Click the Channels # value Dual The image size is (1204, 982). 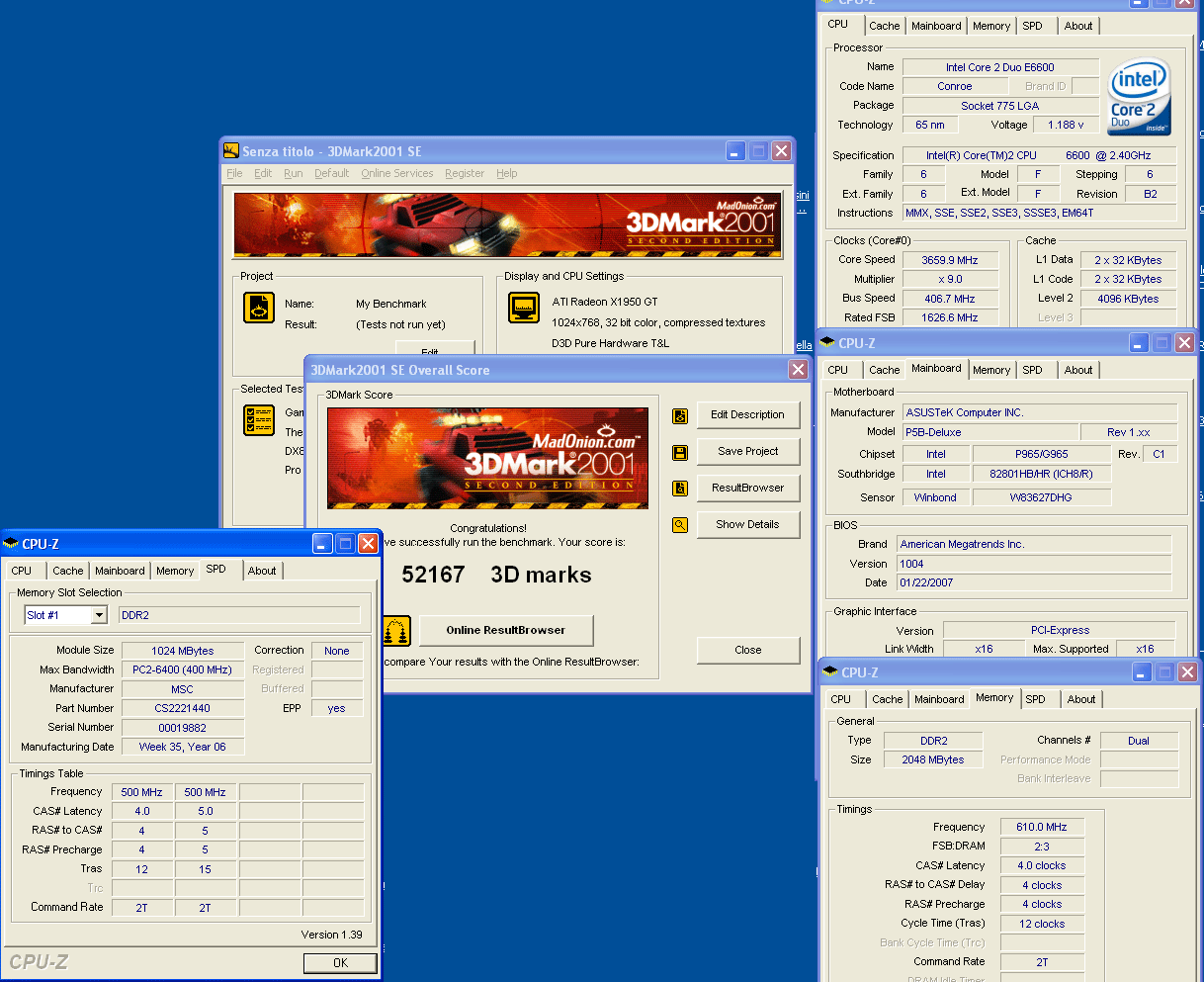[1139, 741]
